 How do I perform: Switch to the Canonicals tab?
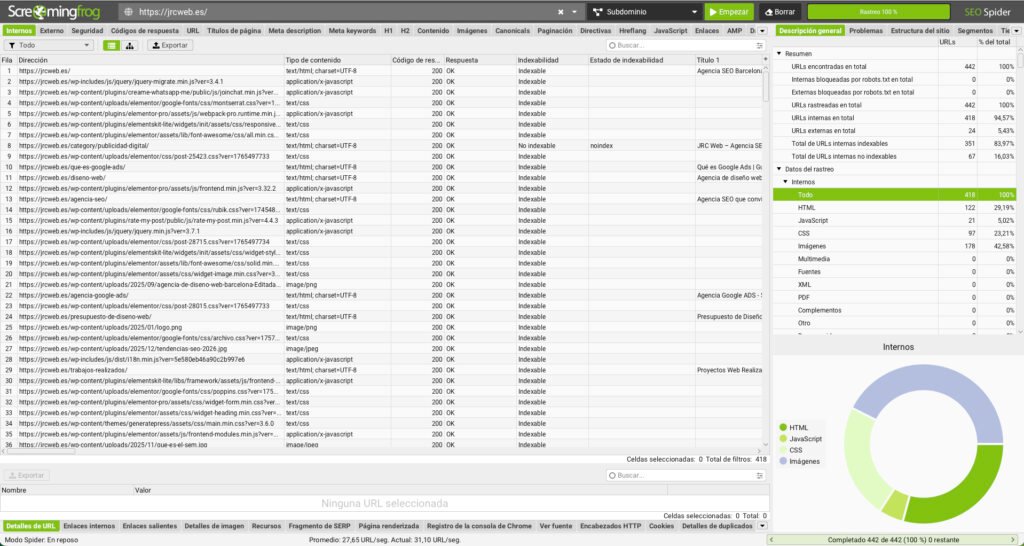point(512,31)
